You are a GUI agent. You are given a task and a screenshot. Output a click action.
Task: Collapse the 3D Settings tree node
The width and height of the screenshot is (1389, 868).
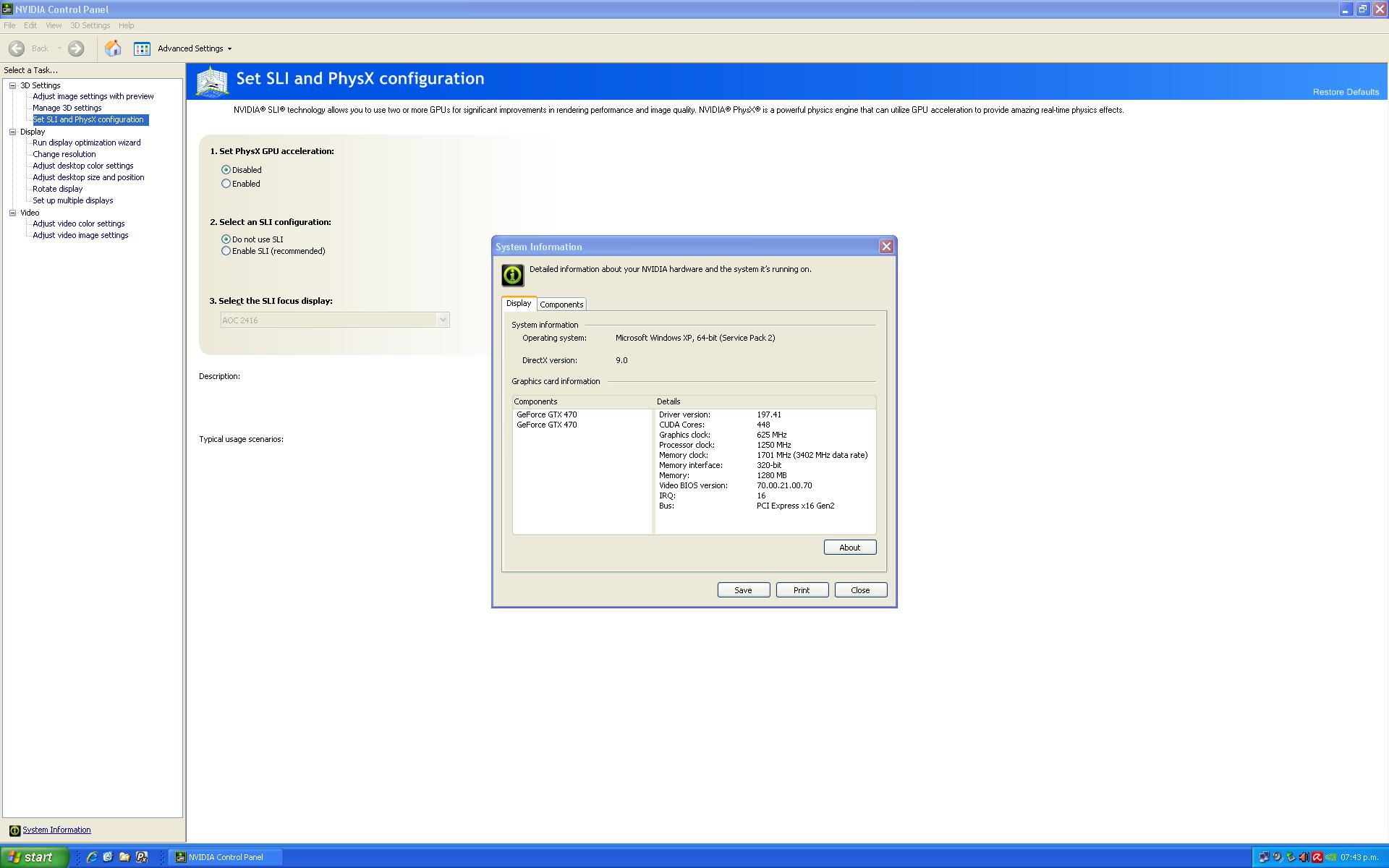12,85
